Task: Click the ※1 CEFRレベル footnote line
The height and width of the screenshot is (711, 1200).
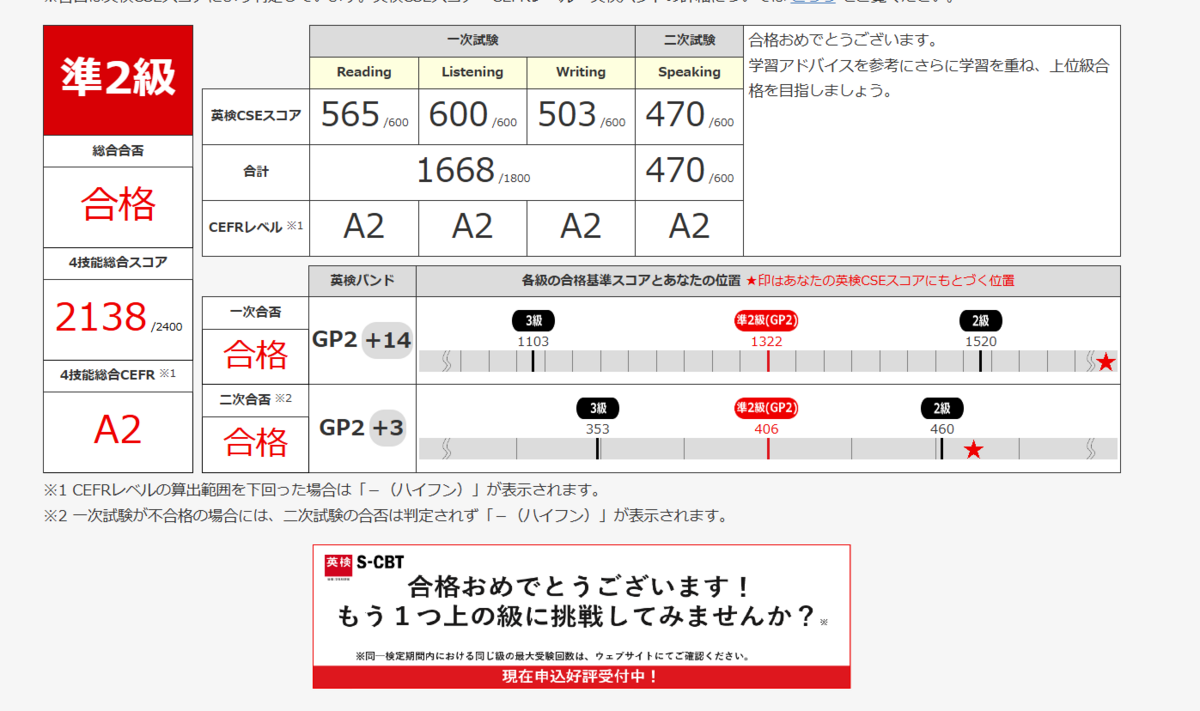Action: 322,490
